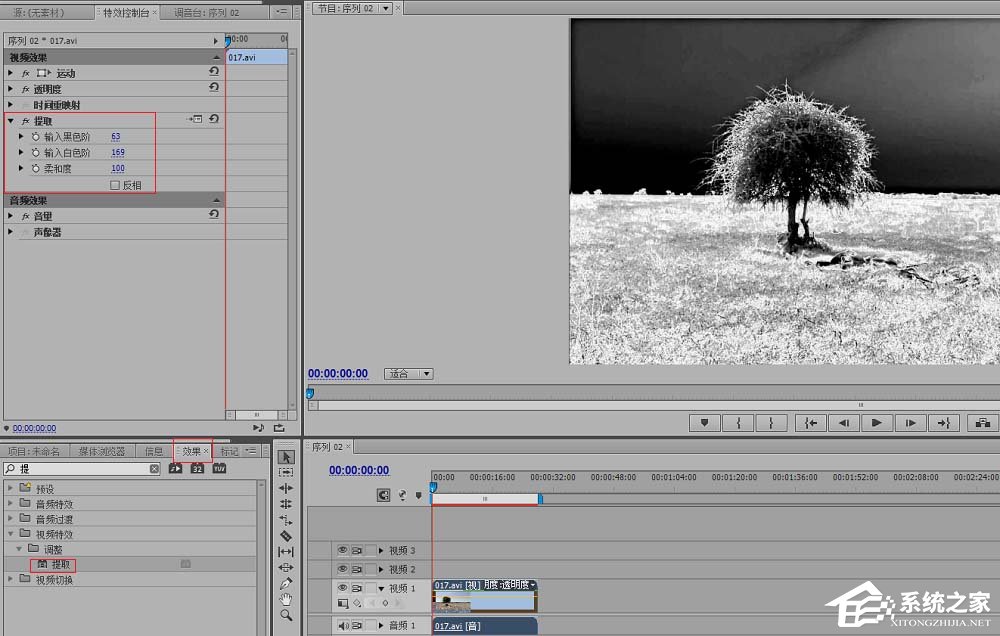Expand the 输入黑色阶 property
Image resolution: width=1000 pixels, height=636 pixels.
pyautogui.click(x=21, y=136)
